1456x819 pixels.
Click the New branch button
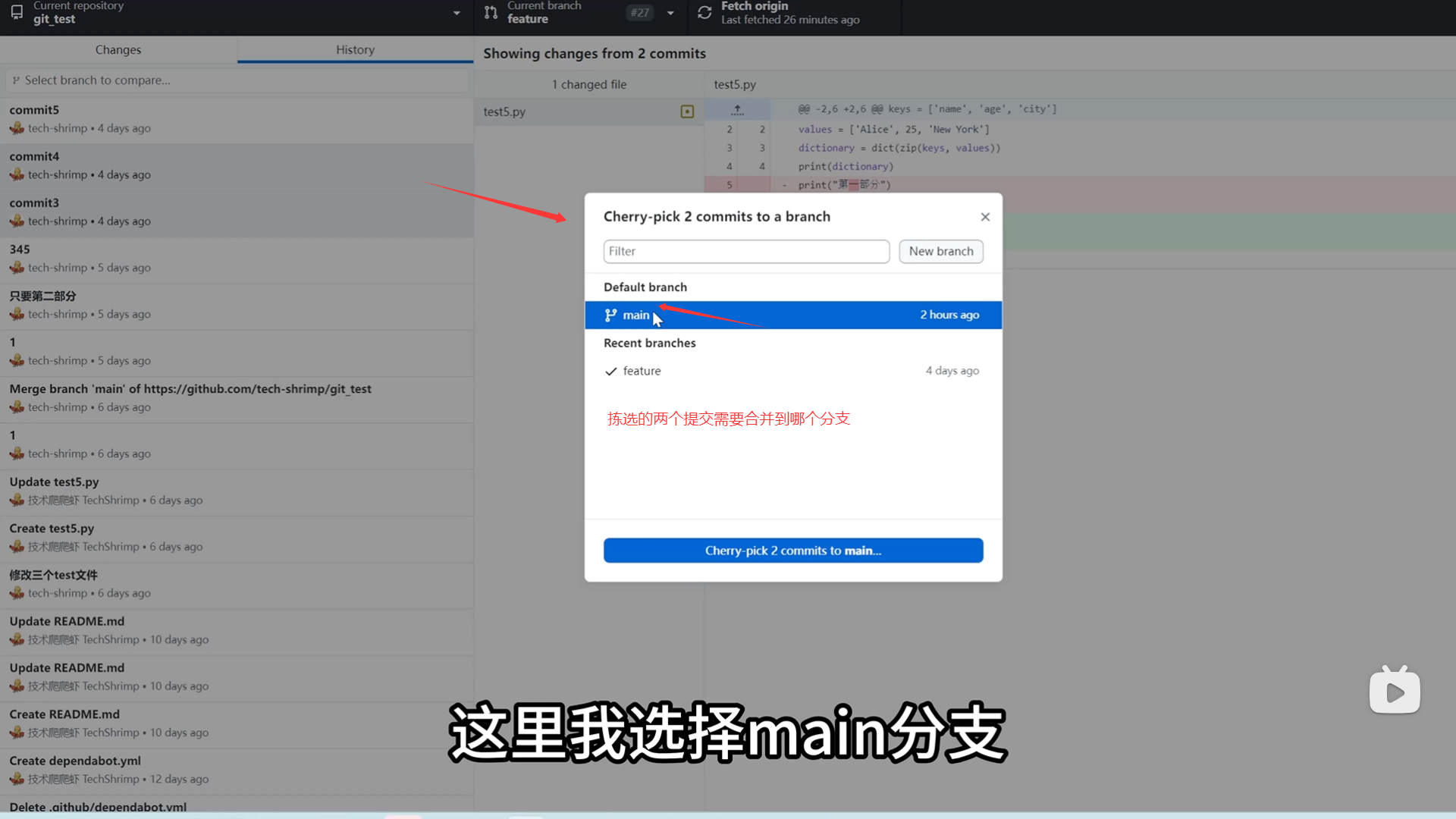point(940,252)
